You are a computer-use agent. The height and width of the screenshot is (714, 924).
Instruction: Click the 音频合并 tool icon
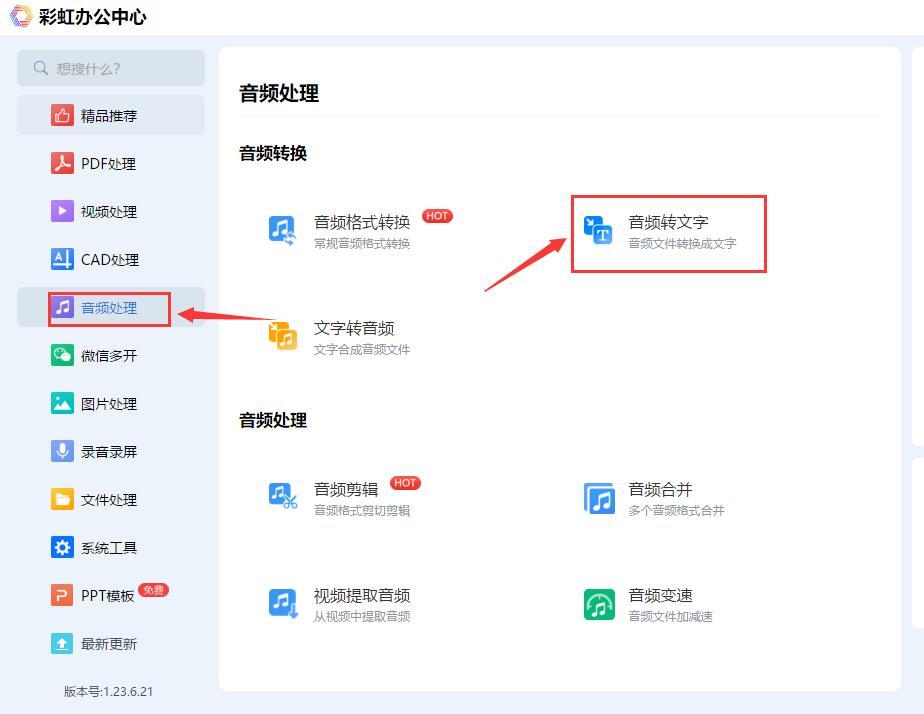tap(599, 498)
